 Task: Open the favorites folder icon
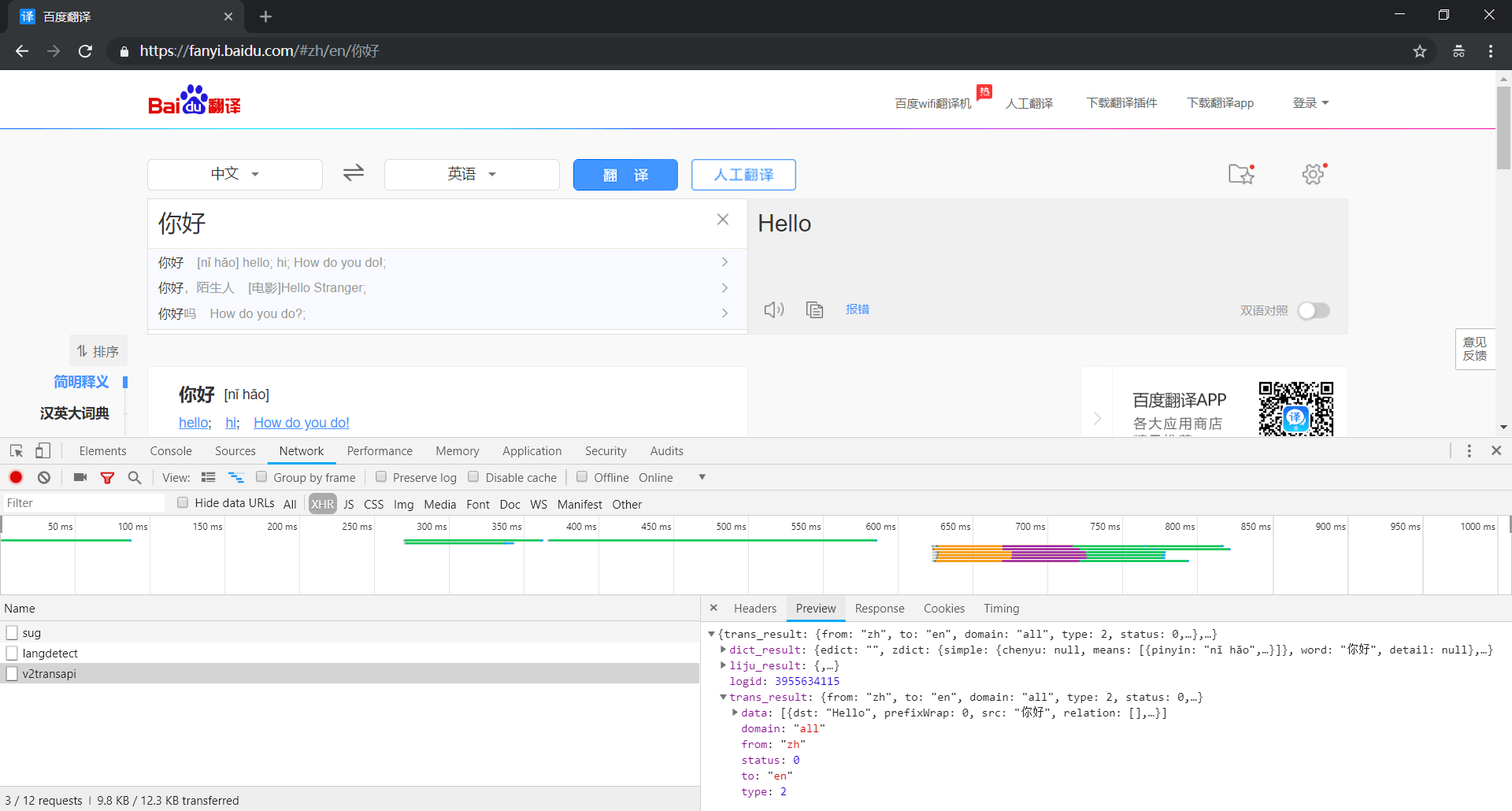coord(1241,174)
